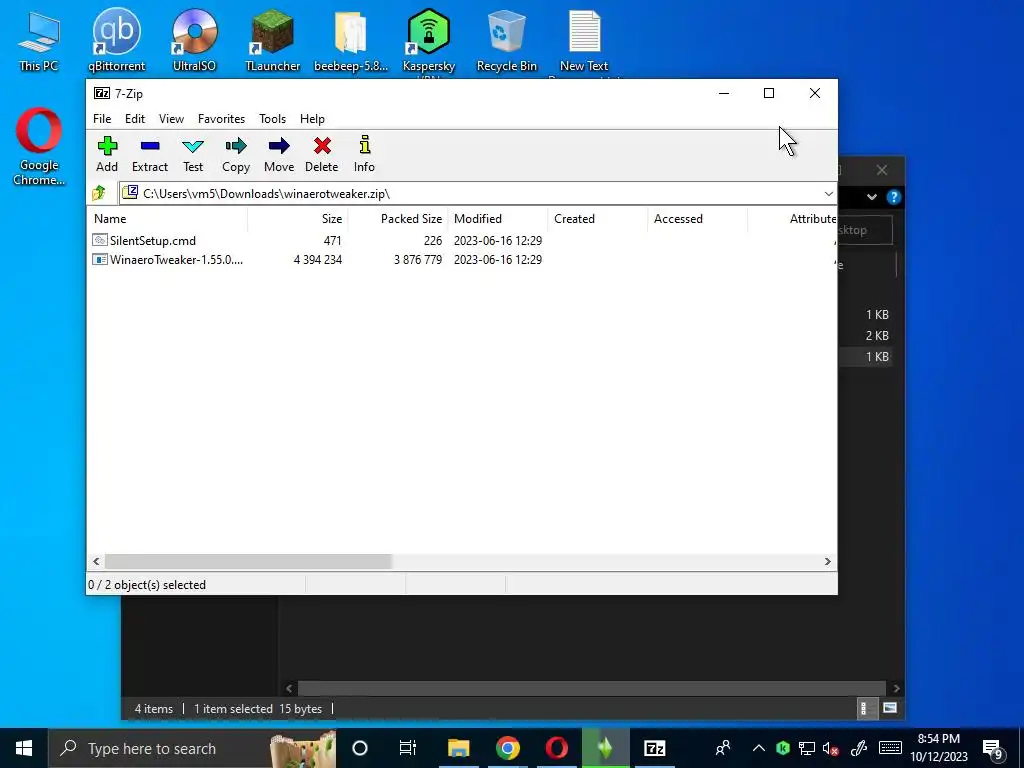The width and height of the screenshot is (1024, 768).
Task: Click the muted volume tray icon
Action: (x=831, y=748)
